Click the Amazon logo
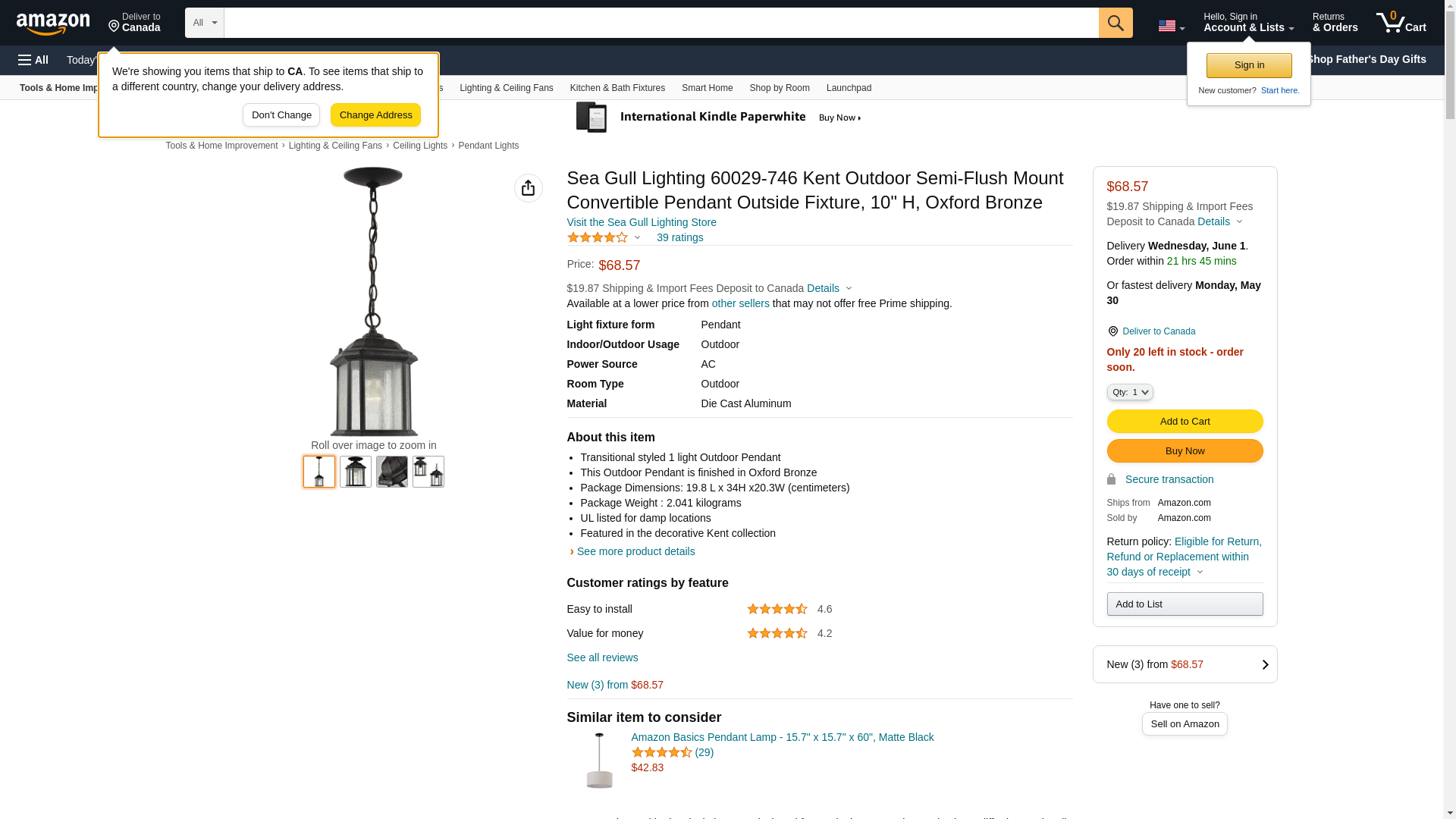 click(x=53, y=24)
